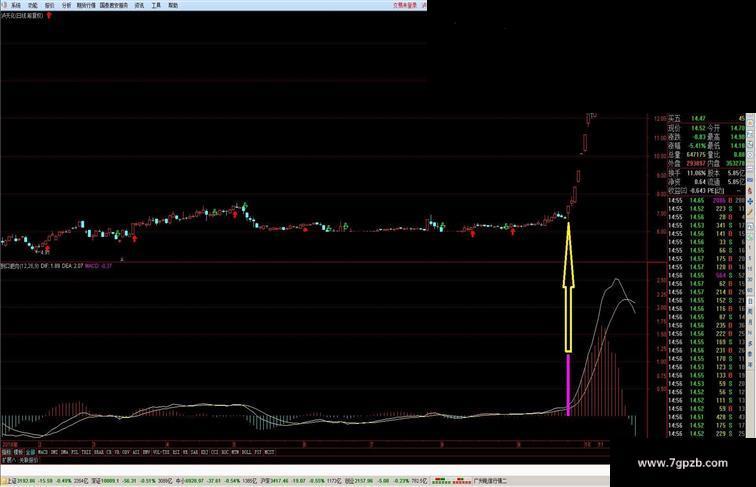Click the red arrow icon beside the chart title
The image size is (756, 487).
tap(49, 16)
